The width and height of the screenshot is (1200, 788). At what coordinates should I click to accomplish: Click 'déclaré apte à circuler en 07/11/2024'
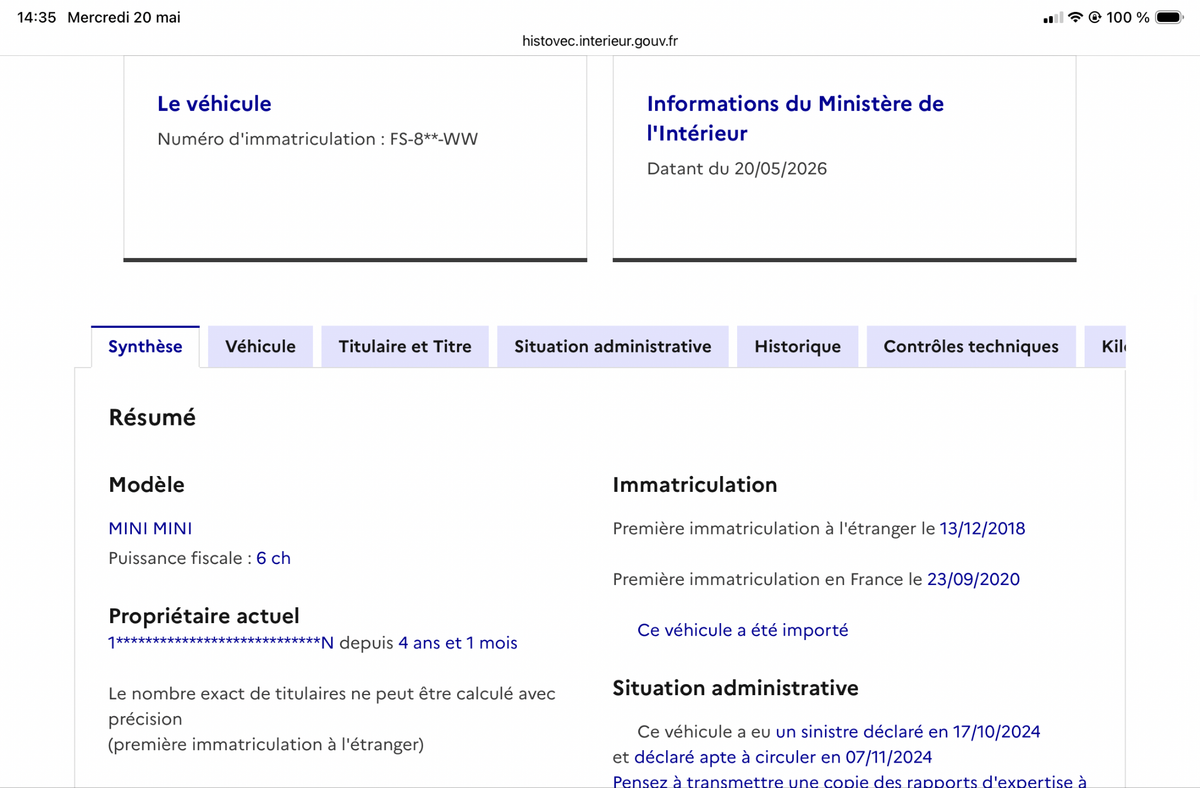pyautogui.click(x=783, y=757)
